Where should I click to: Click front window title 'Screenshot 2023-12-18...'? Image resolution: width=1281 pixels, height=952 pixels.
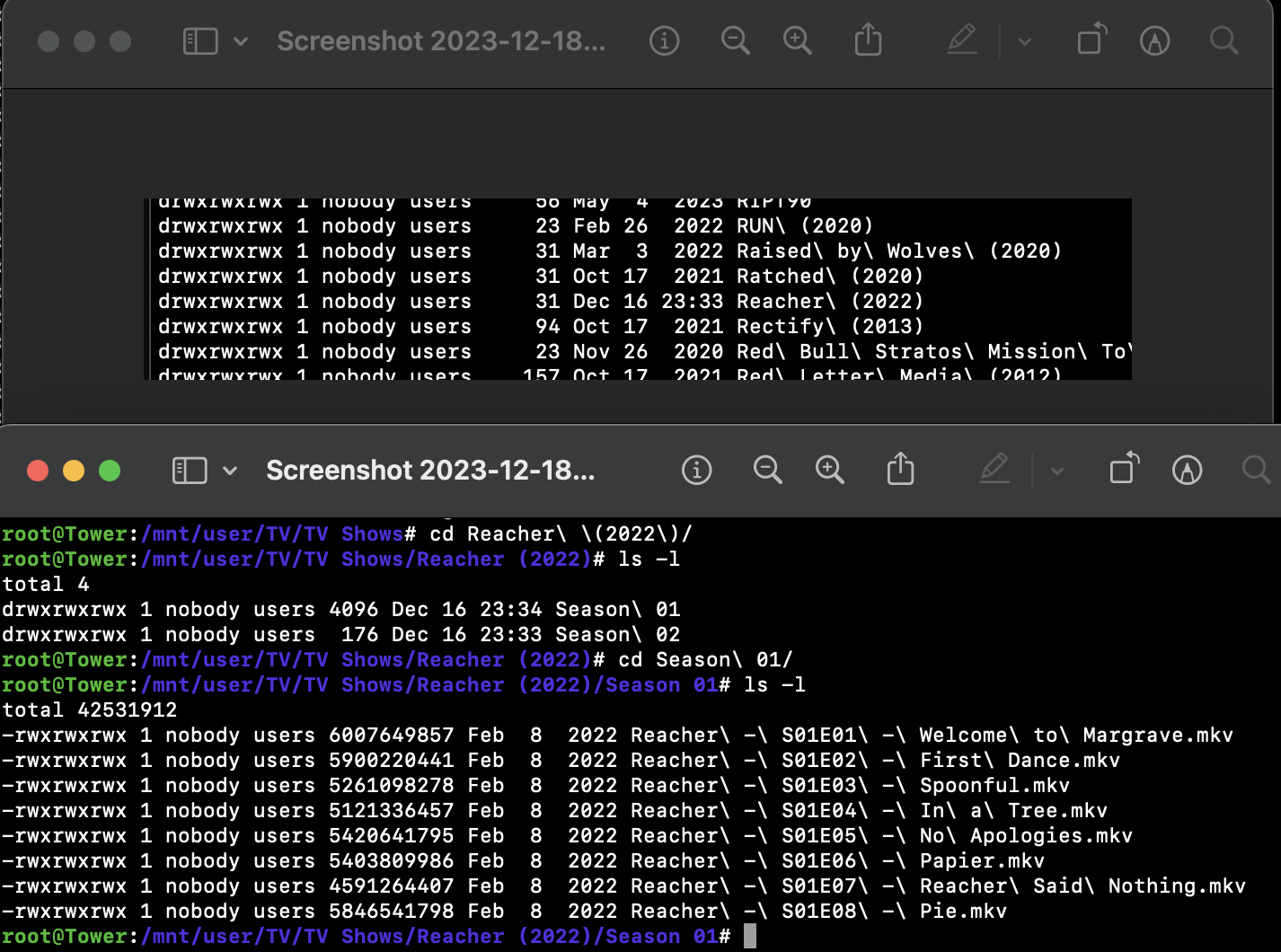[x=430, y=470]
